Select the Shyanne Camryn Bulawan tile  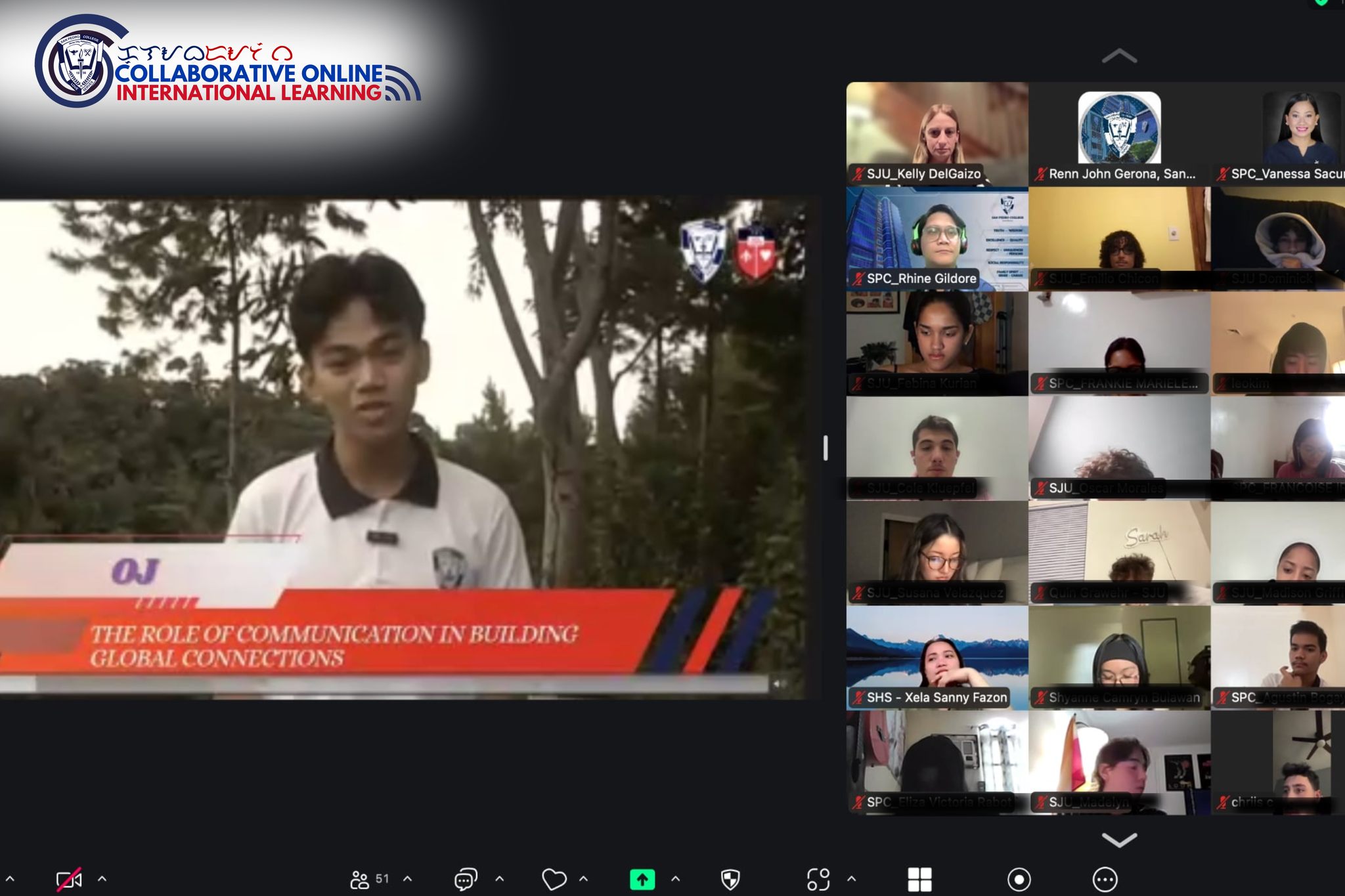point(1120,658)
